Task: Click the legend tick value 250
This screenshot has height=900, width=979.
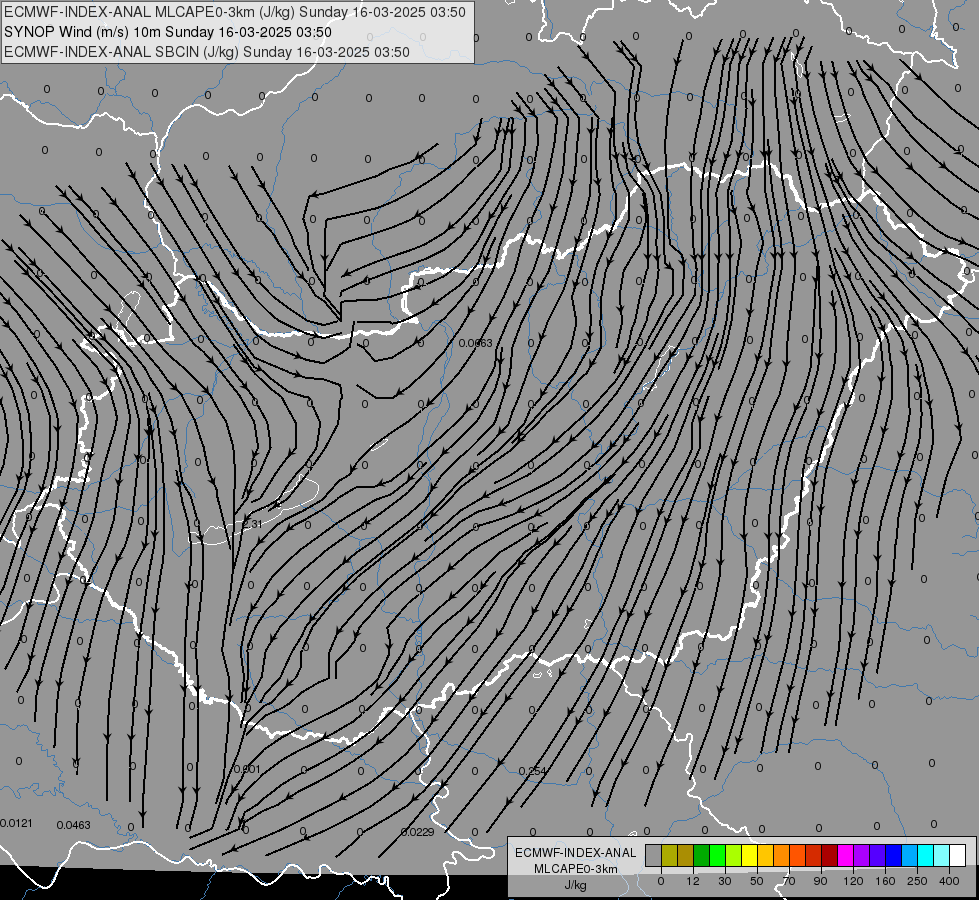Action: tap(917, 881)
